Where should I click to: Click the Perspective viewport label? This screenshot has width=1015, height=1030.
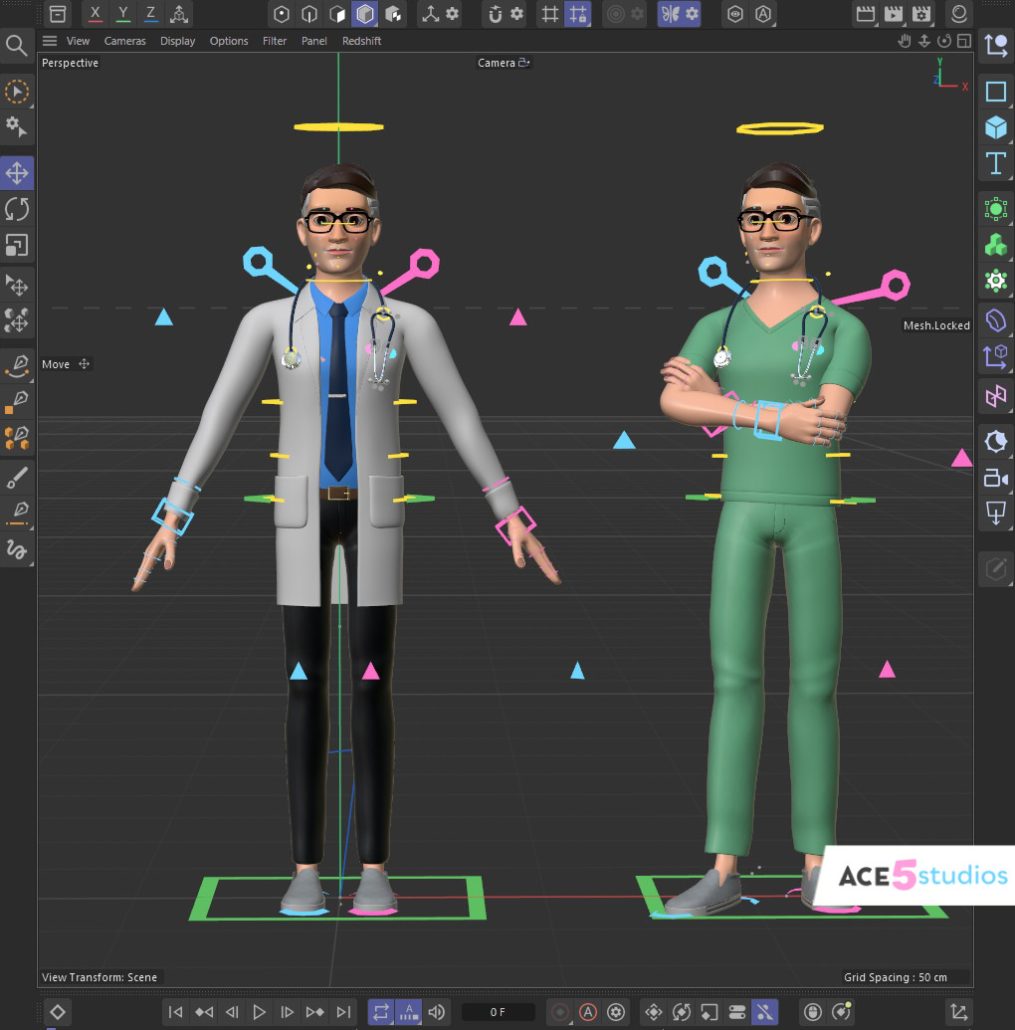click(69, 62)
